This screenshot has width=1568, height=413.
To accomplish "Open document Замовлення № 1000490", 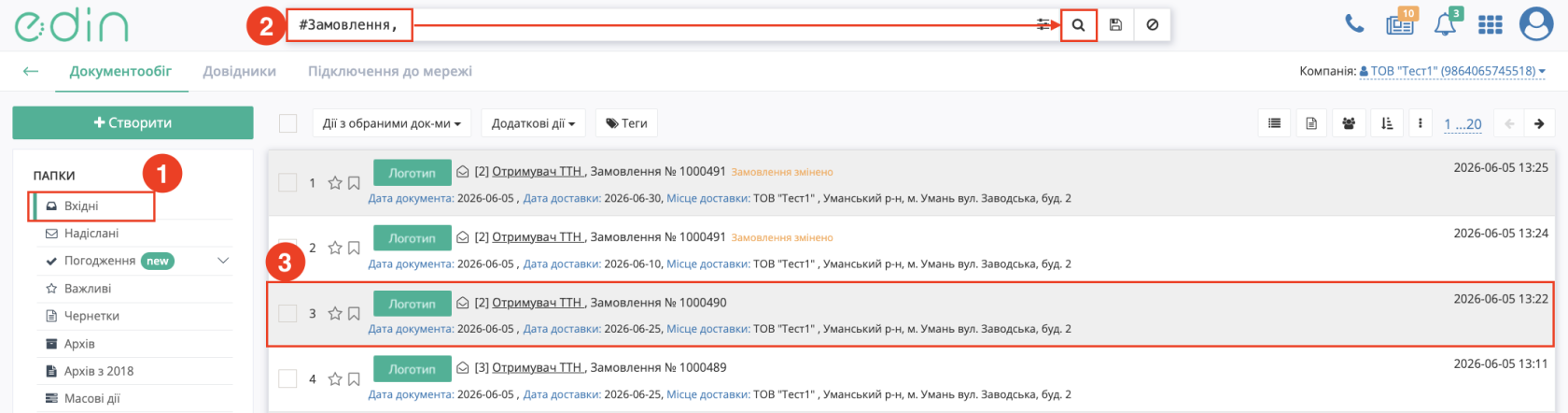I will point(658,303).
